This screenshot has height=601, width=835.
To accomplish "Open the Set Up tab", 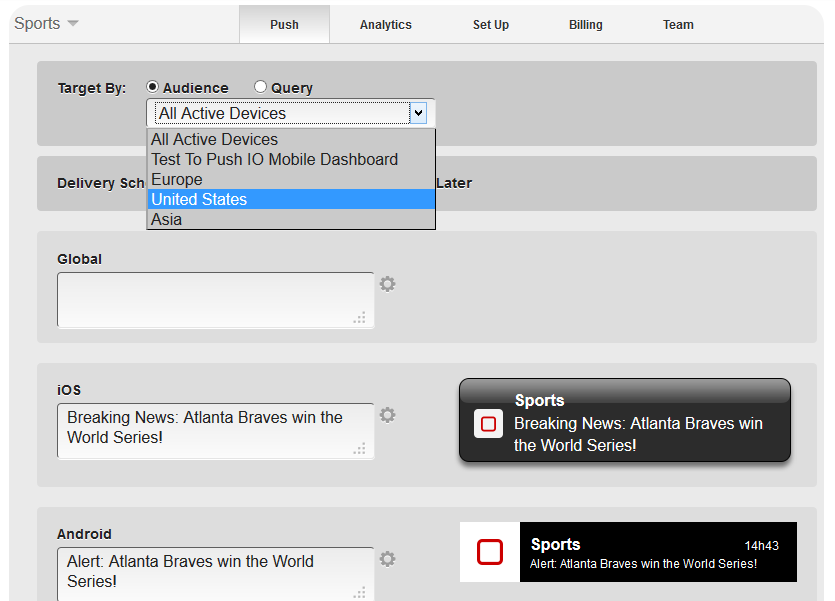I will (x=491, y=24).
